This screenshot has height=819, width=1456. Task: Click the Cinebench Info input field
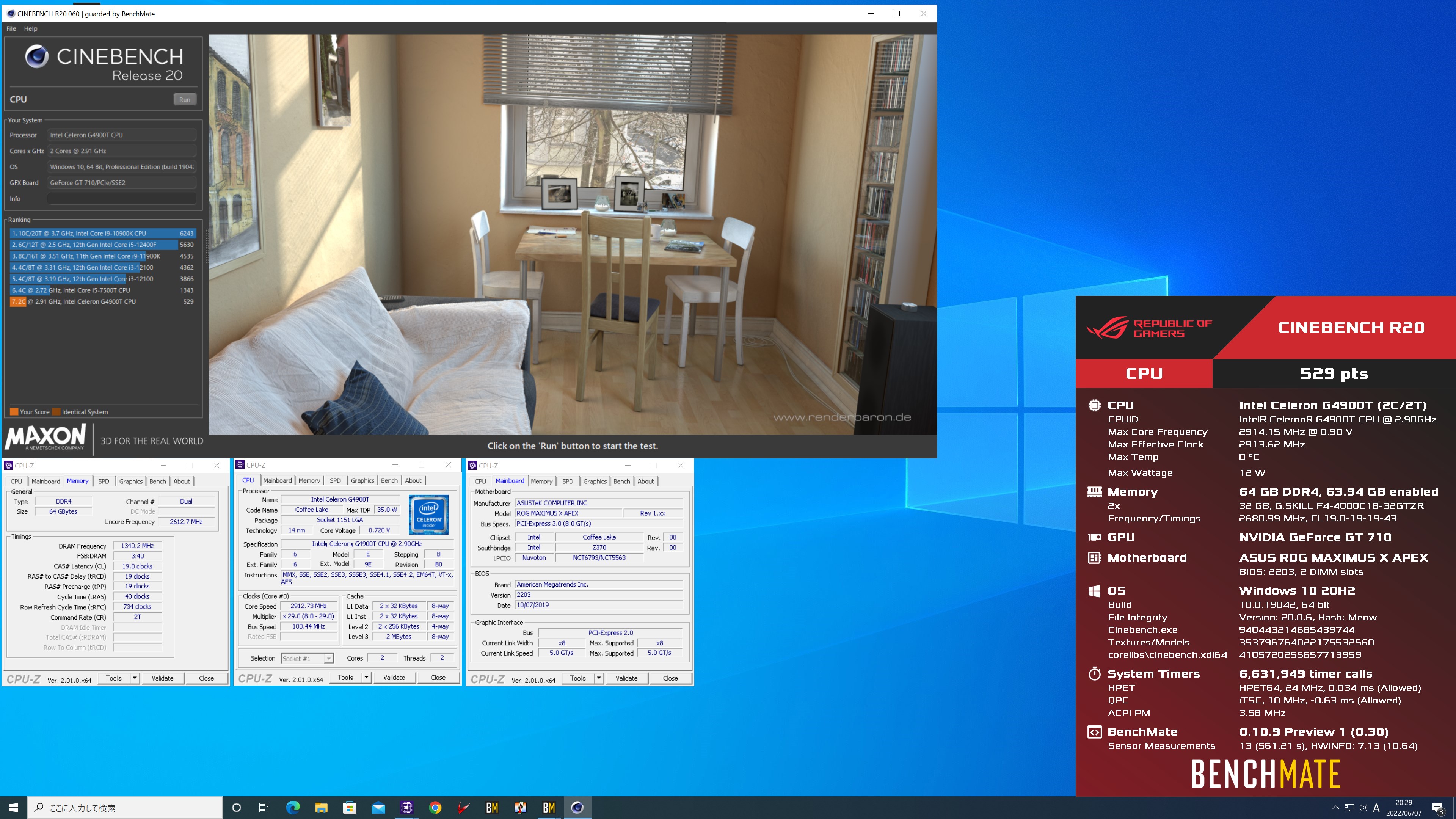point(122,199)
